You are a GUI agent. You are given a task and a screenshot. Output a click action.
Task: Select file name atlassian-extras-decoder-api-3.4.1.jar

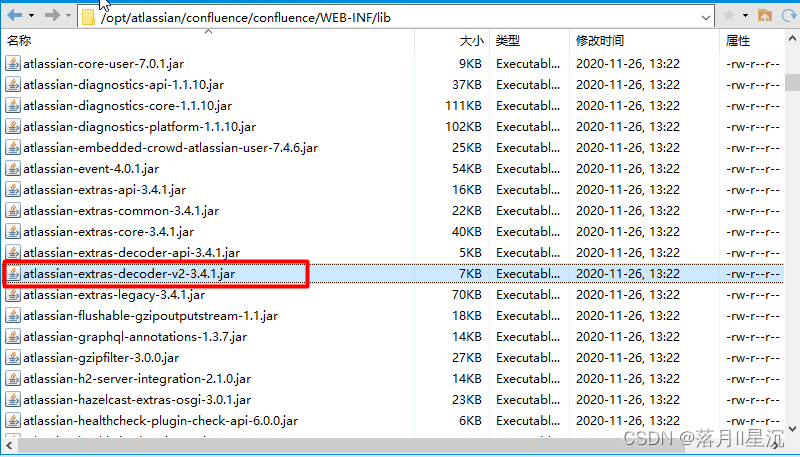[132, 253]
